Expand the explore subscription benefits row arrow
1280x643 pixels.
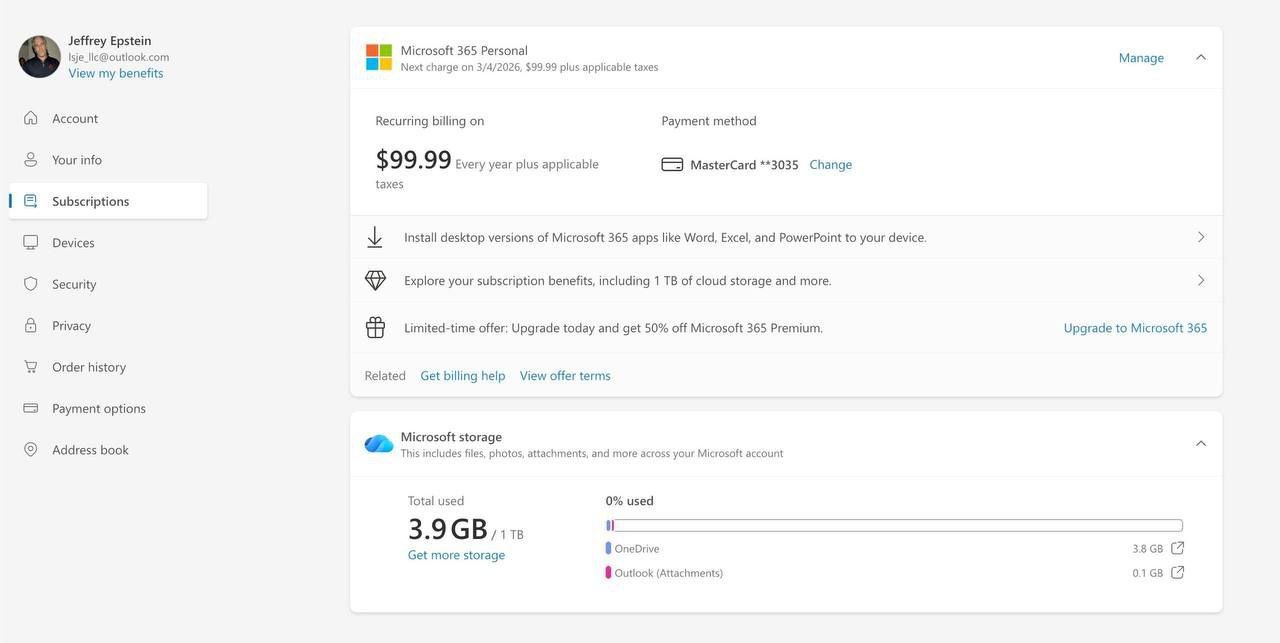1201,281
